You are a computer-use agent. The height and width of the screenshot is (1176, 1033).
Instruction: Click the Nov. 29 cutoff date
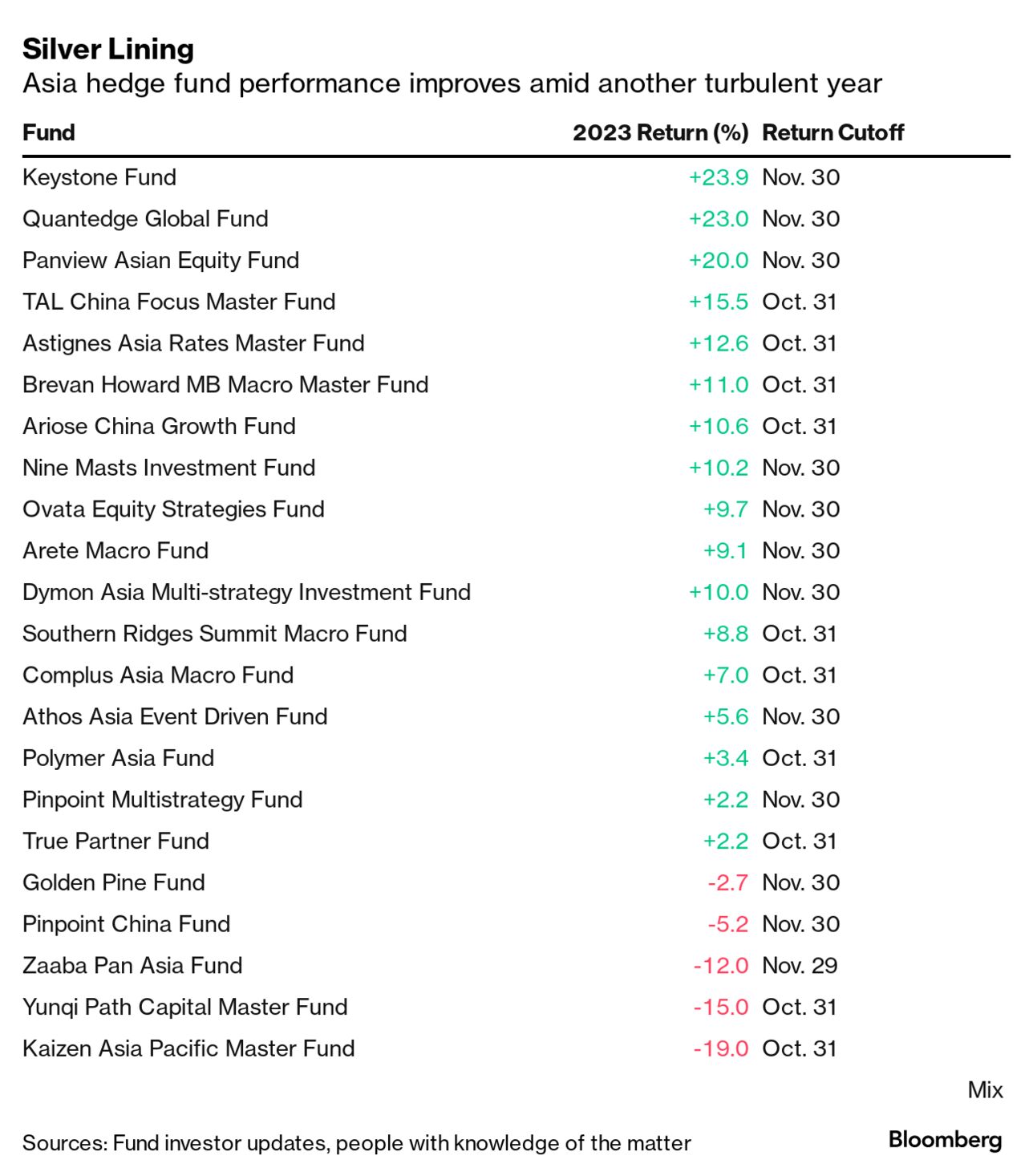[x=800, y=966]
